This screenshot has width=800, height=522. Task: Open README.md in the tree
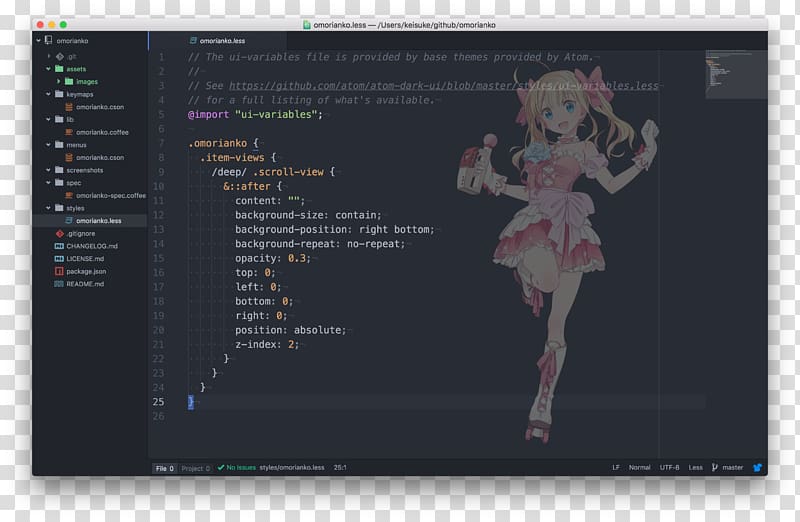point(85,284)
